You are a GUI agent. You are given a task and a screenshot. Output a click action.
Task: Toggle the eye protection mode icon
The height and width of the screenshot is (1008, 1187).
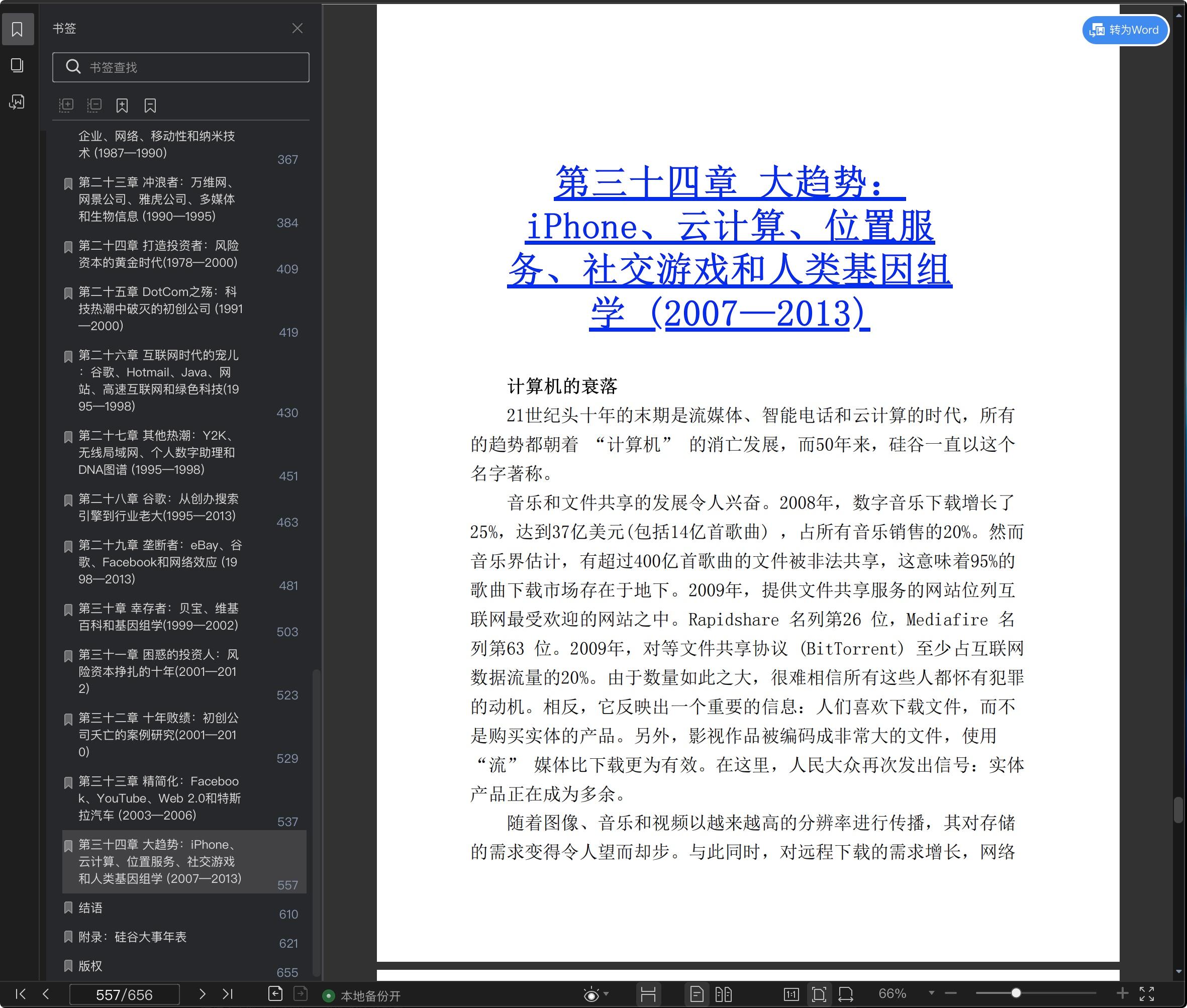click(x=591, y=994)
